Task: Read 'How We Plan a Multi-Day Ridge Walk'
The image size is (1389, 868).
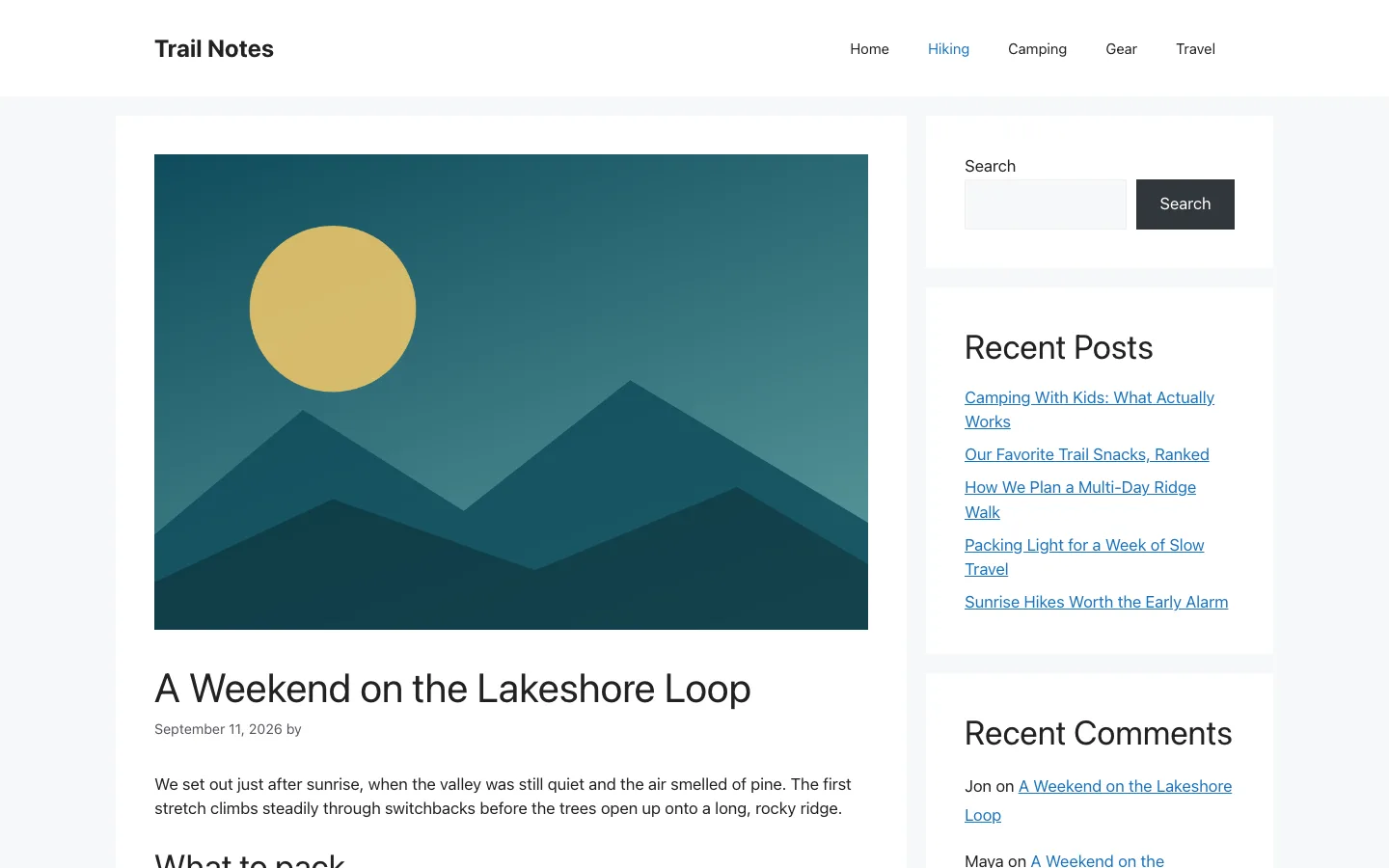Action: (1080, 500)
